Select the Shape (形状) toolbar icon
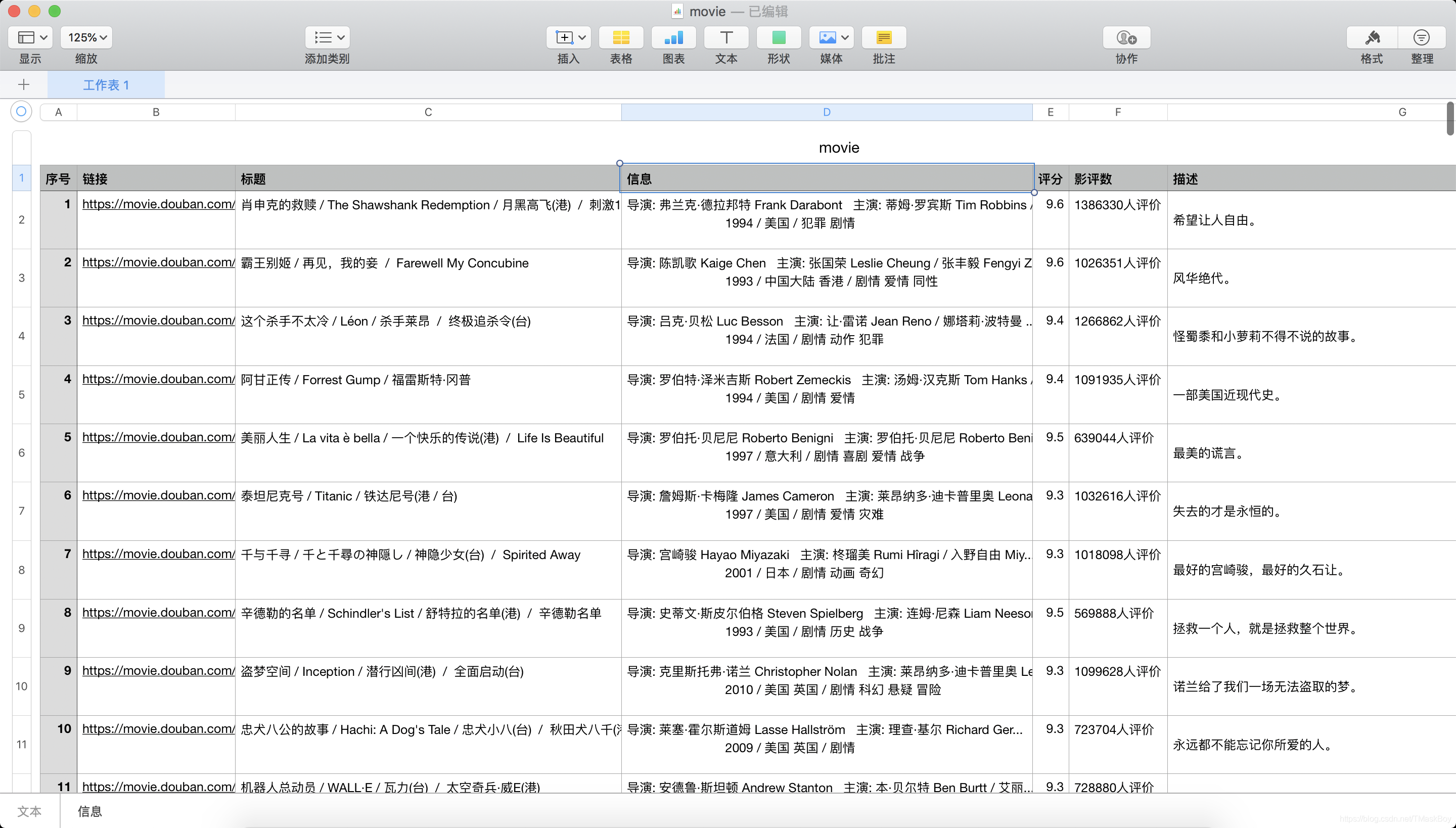 [778, 37]
